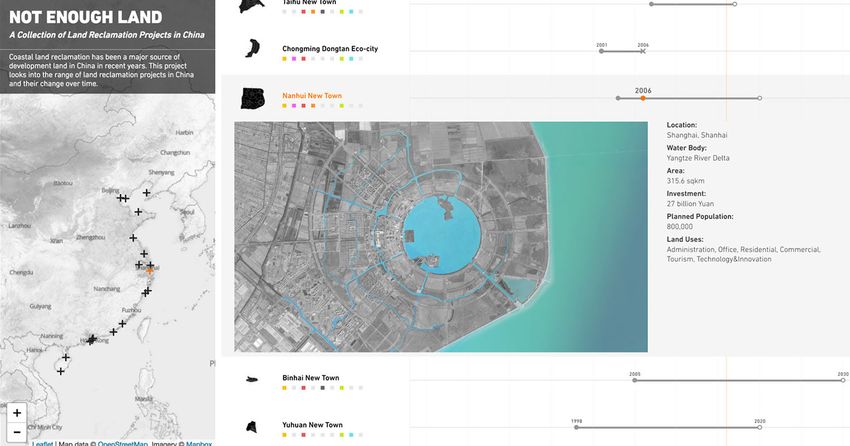Open the OpenStreetMap attribution link
The height and width of the screenshot is (446, 850).
point(123,443)
